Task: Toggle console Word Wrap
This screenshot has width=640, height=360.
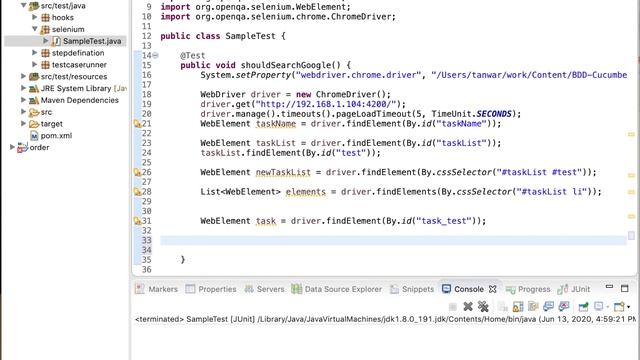Action: coord(533,307)
